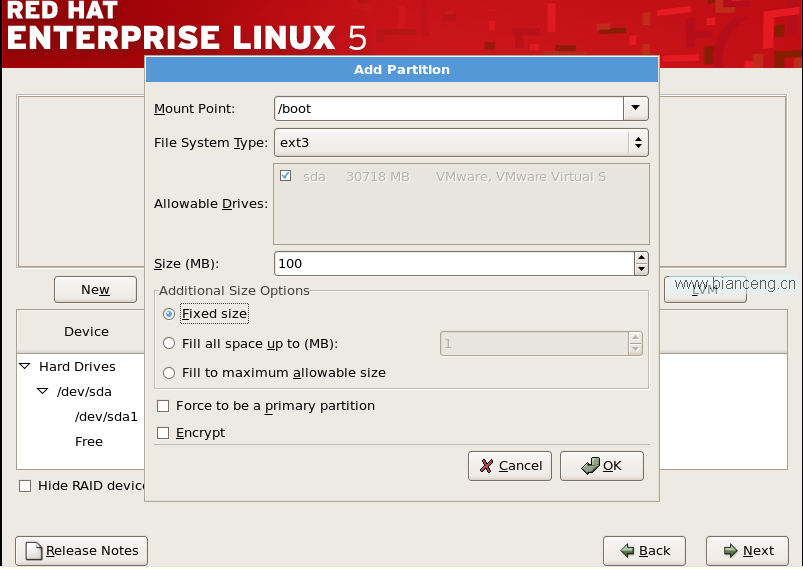
Task: Open the Release Notes
Action: pyautogui.click(x=81, y=551)
